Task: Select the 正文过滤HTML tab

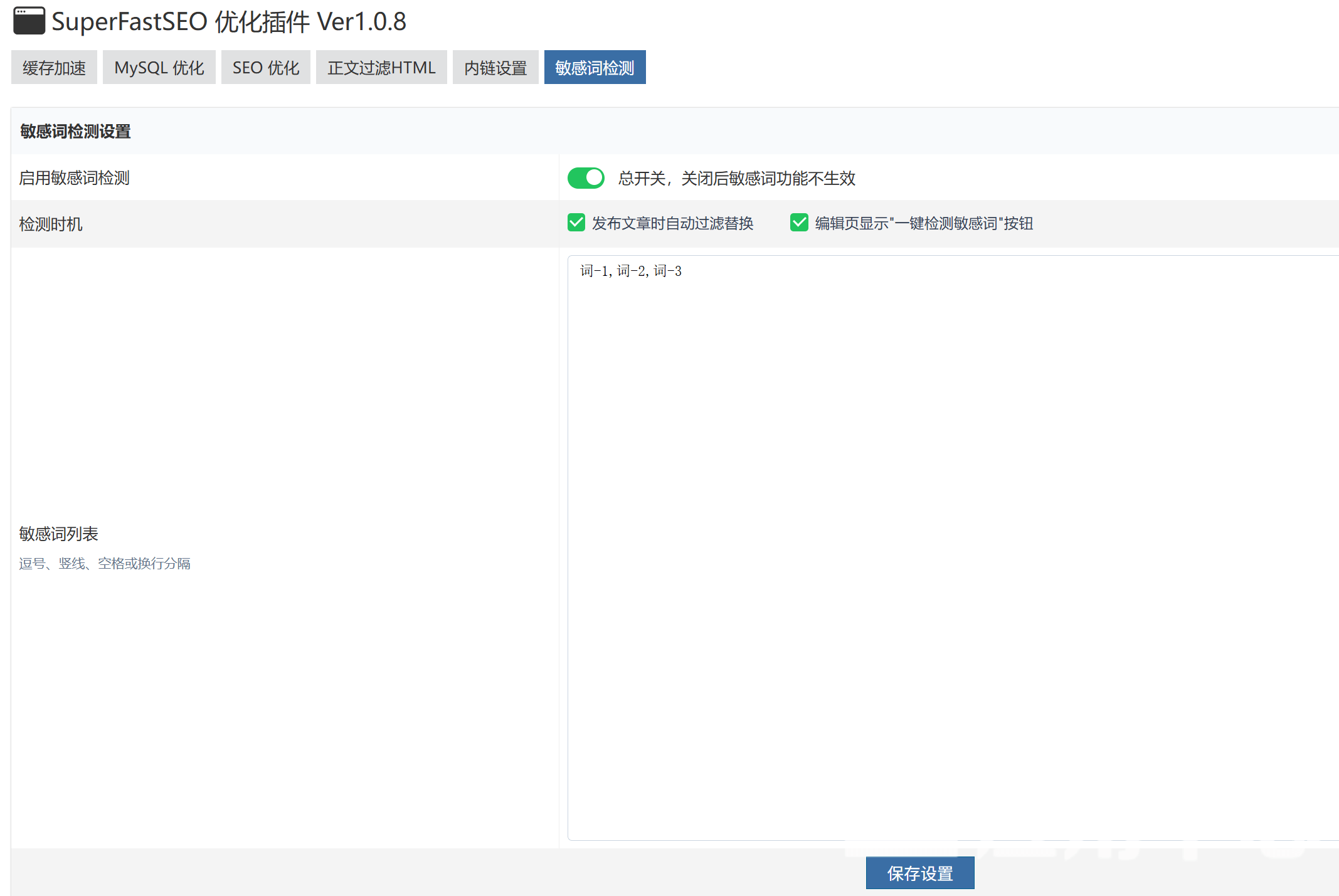Action: (x=381, y=67)
